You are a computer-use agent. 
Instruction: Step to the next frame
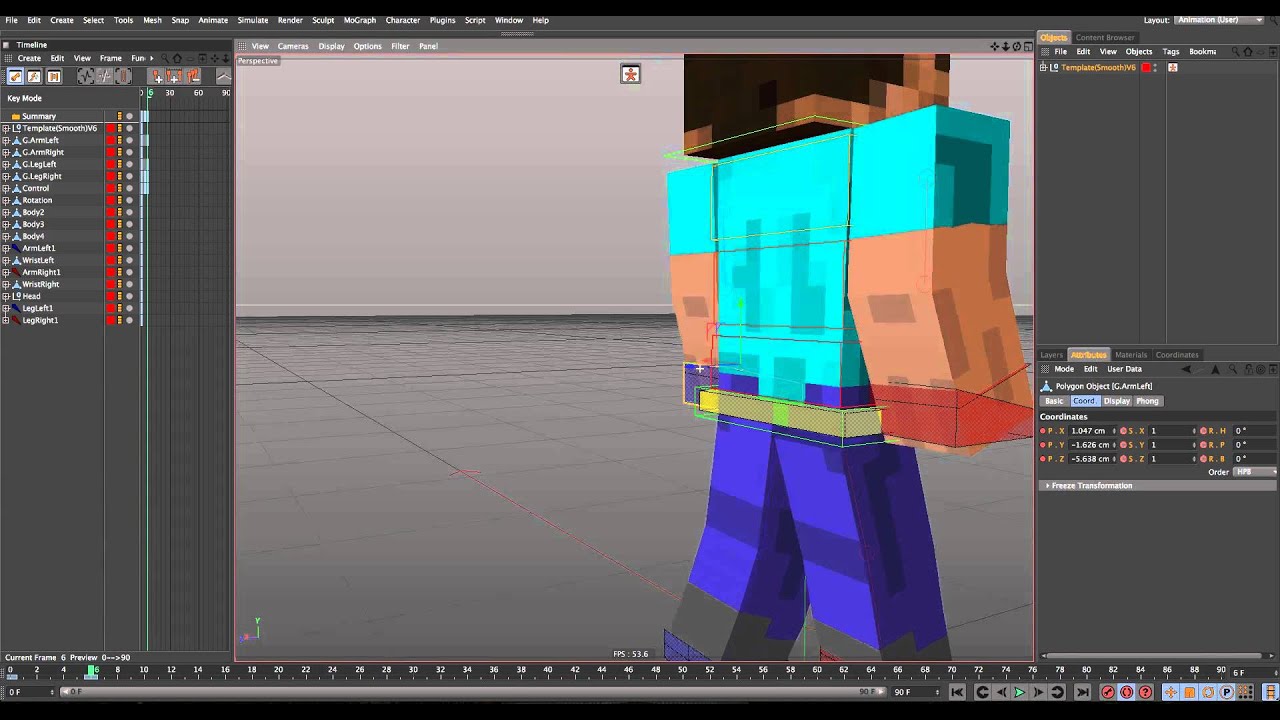point(1038,692)
